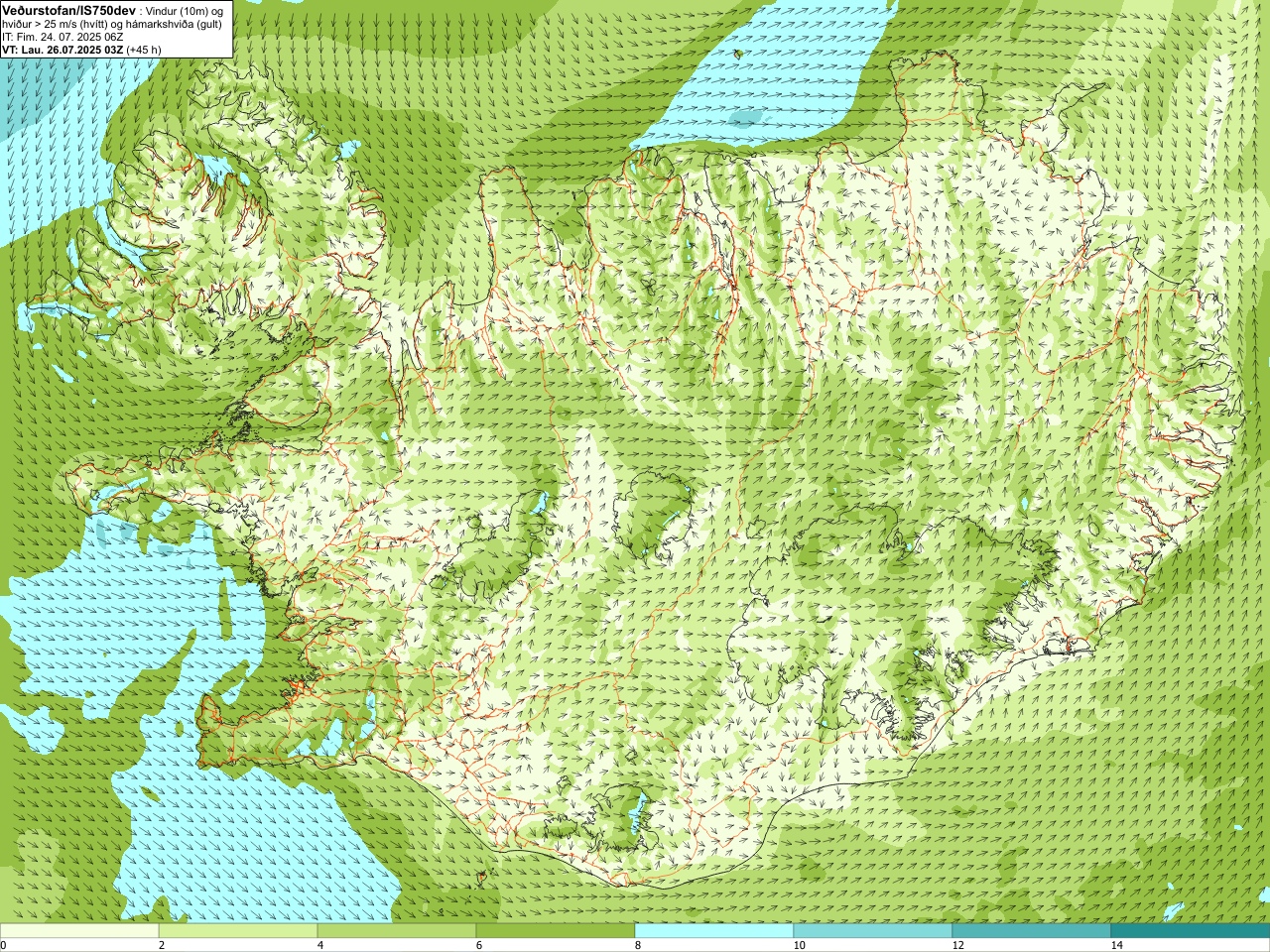This screenshot has height=952, width=1270.
Task: Click the 'VT: Lau. 26.07.2025 03Z' valid time text
Action: (x=63, y=50)
